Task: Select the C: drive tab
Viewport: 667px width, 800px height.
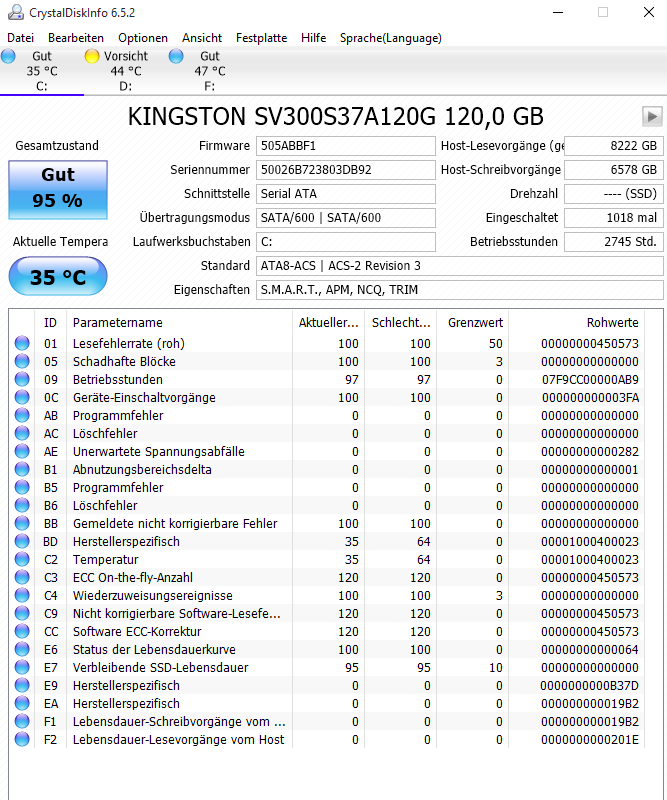Action: (42, 71)
